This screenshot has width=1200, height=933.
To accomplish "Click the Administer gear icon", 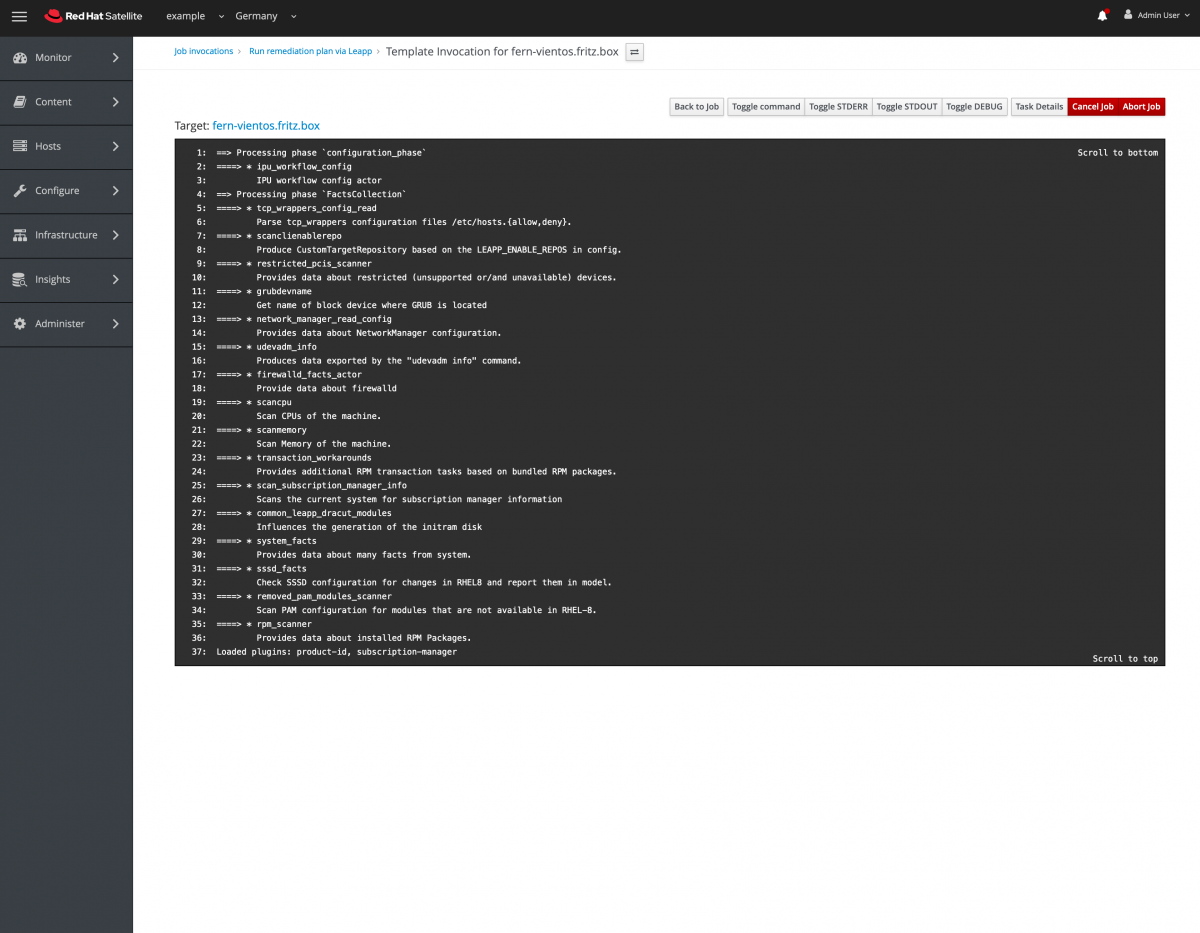I will (x=22, y=323).
